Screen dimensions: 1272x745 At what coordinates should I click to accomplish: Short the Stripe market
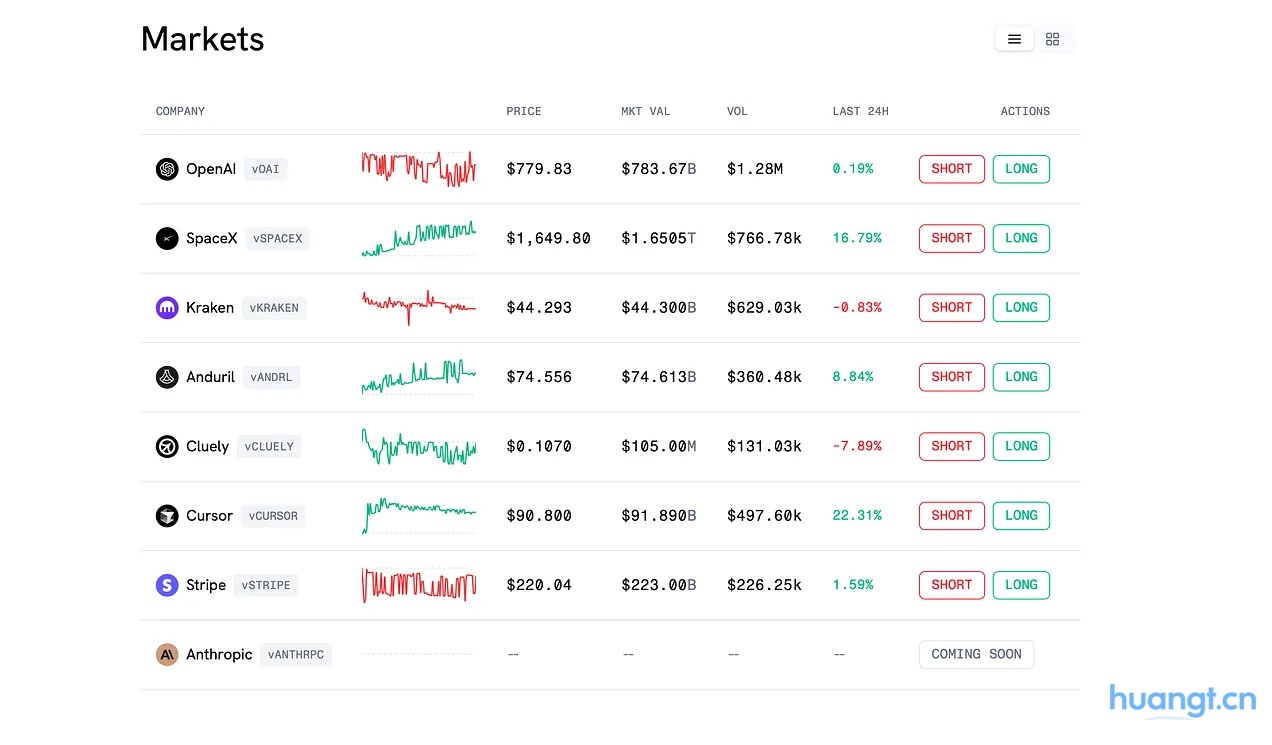[951, 585]
